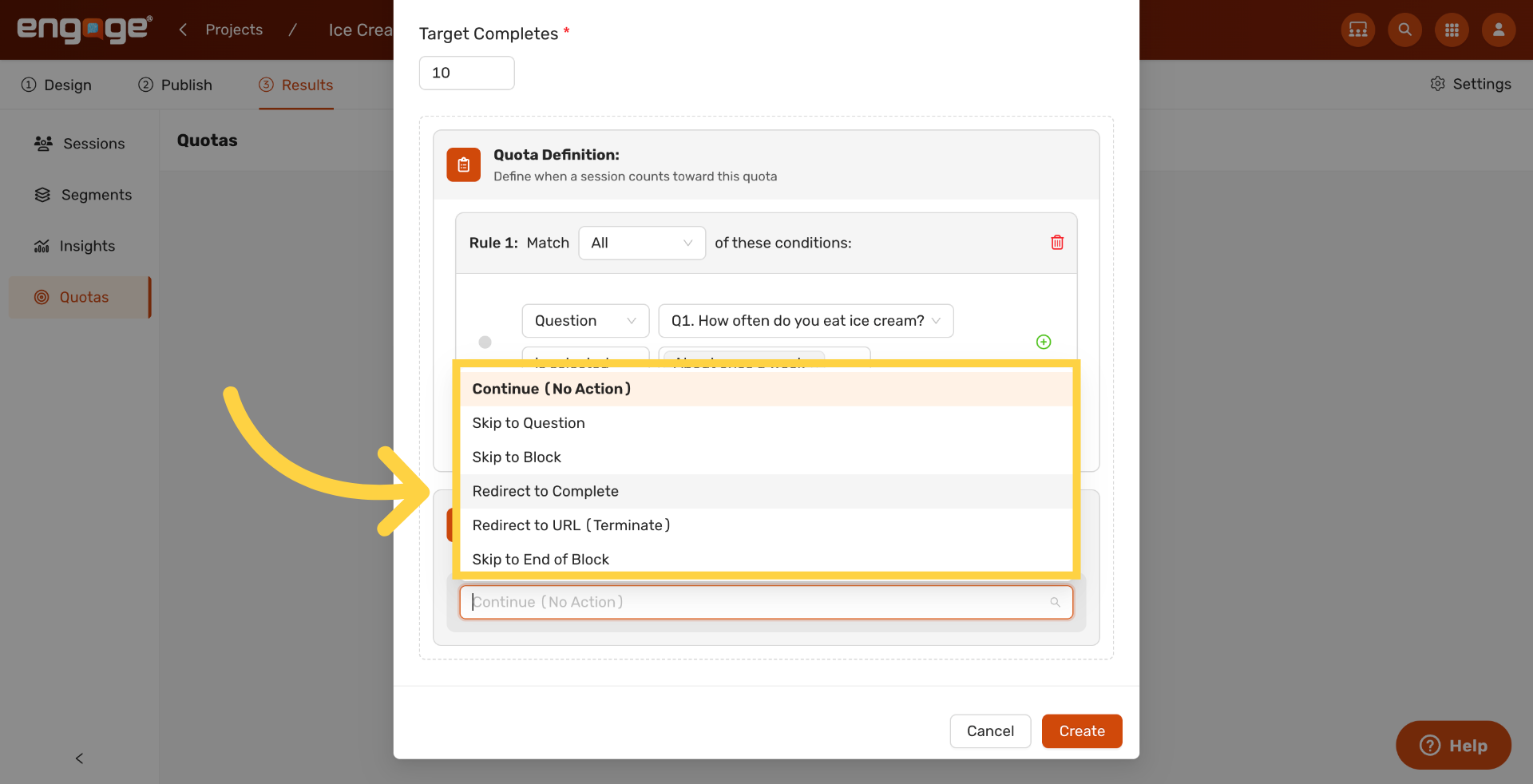Delete Rule 1 with trash icon

click(1057, 242)
